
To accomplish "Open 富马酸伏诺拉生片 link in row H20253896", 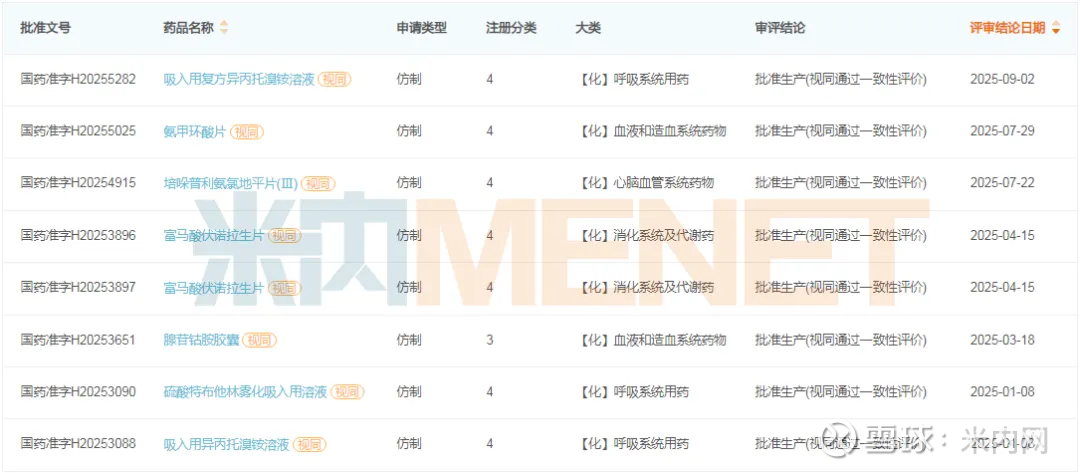I will coord(214,235).
